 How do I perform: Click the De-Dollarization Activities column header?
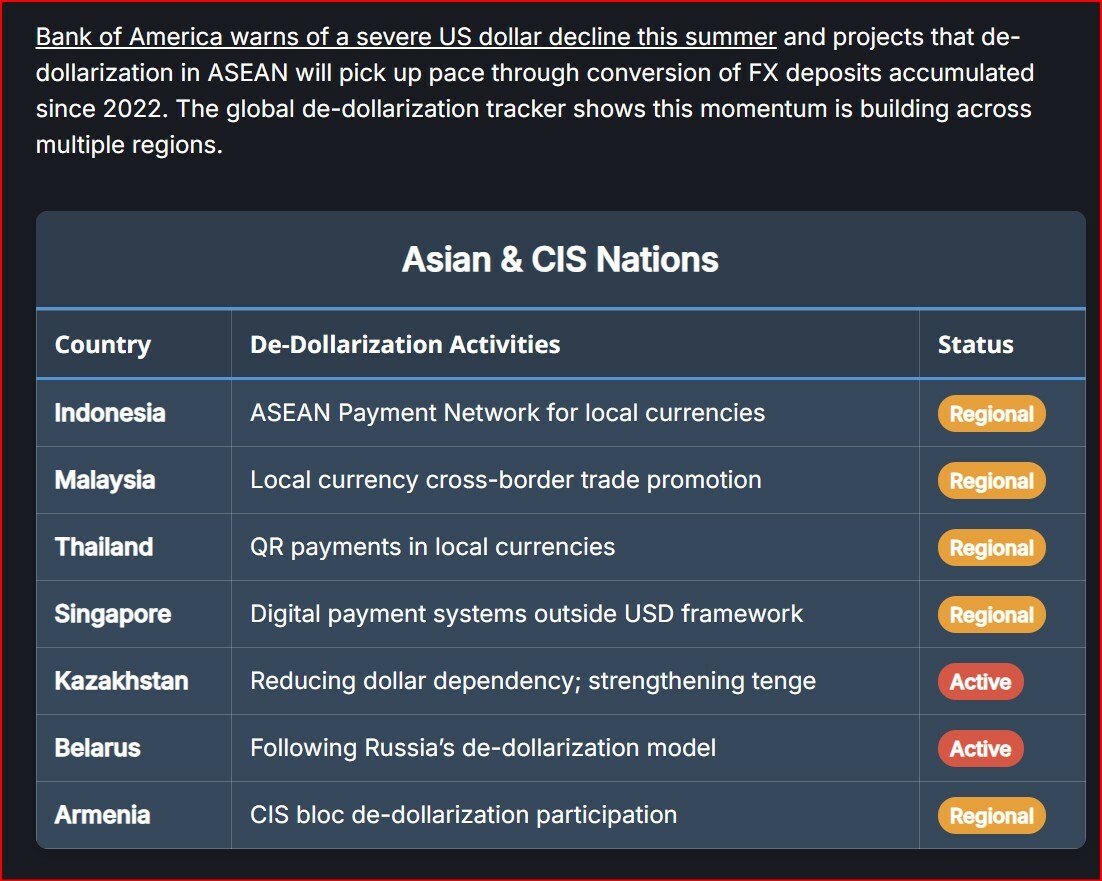coord(405,345)
